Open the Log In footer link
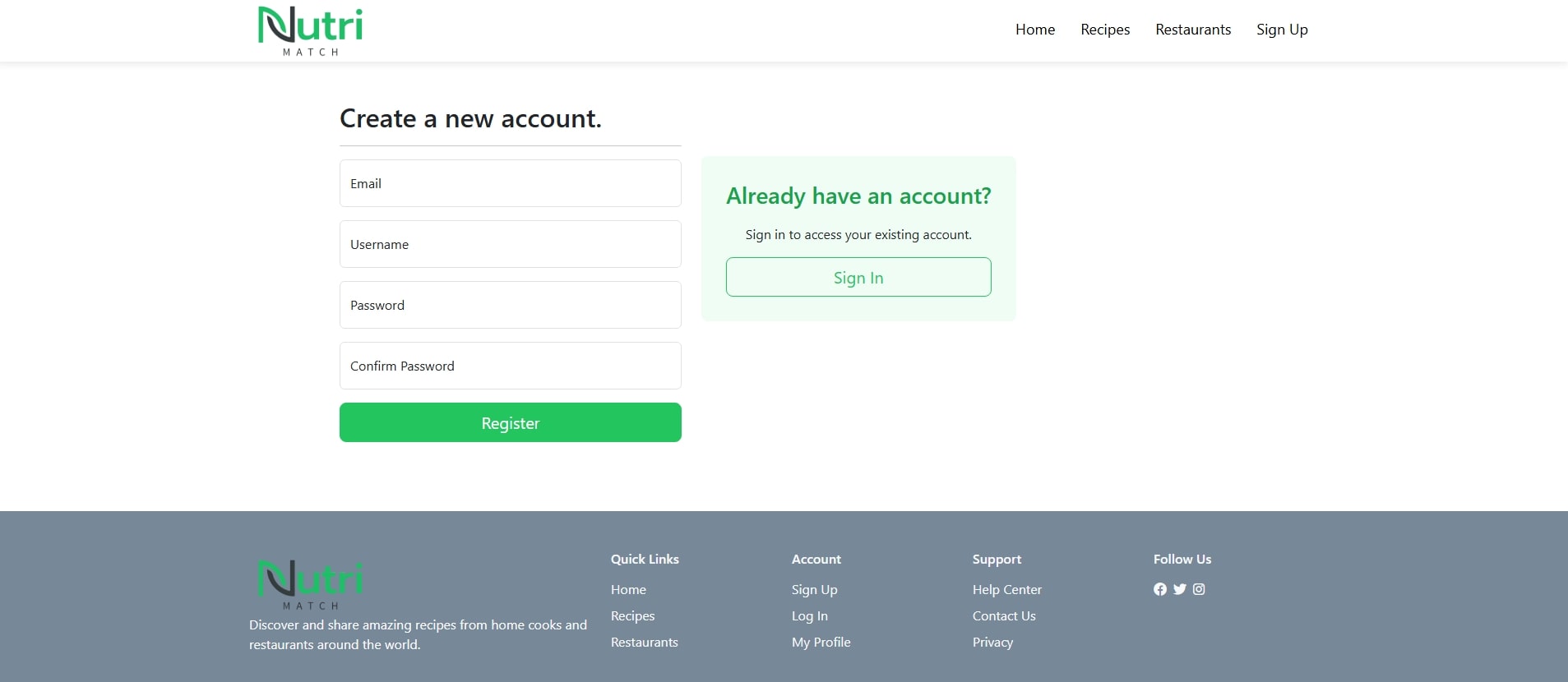The width and height of the screenshot is (1568, 682). (x=809, y=616)
